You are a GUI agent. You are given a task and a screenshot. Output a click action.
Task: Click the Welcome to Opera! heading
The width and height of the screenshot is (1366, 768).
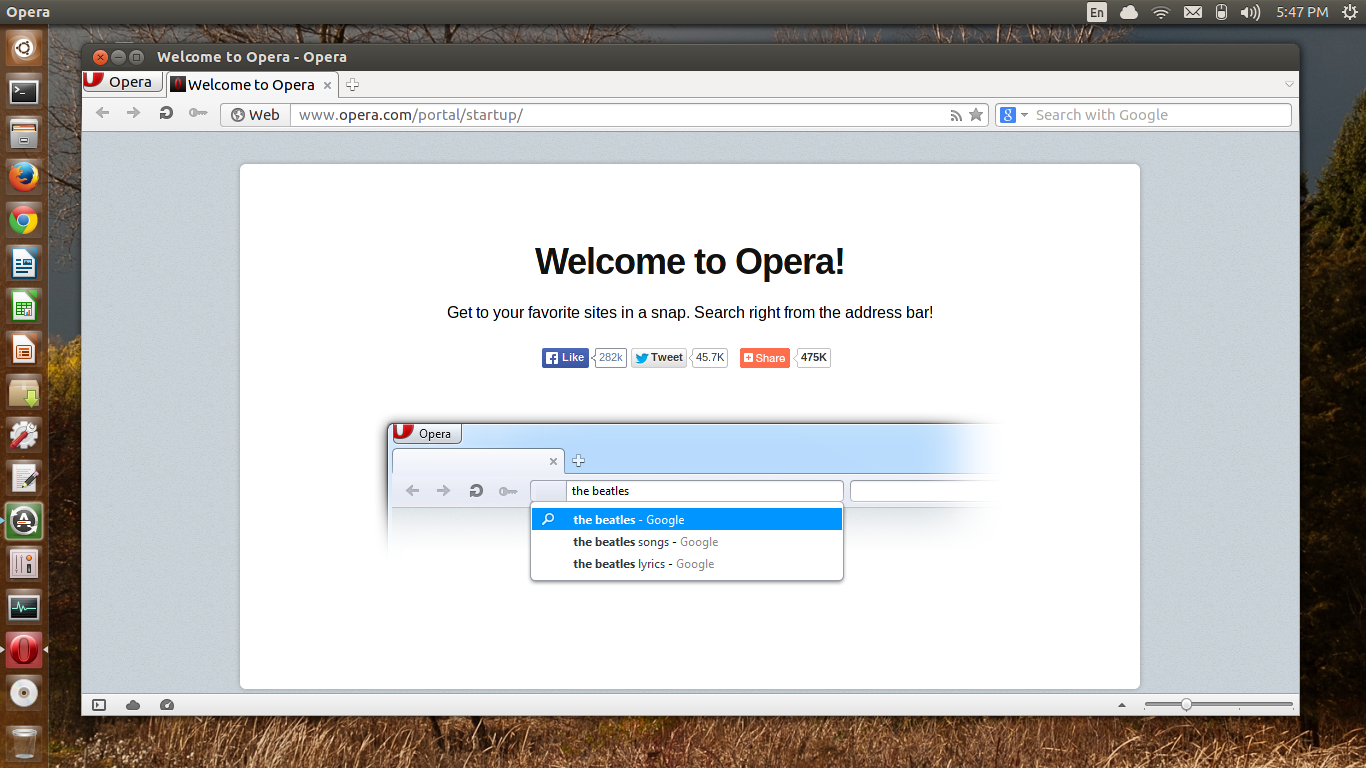(x=690, y=262)
